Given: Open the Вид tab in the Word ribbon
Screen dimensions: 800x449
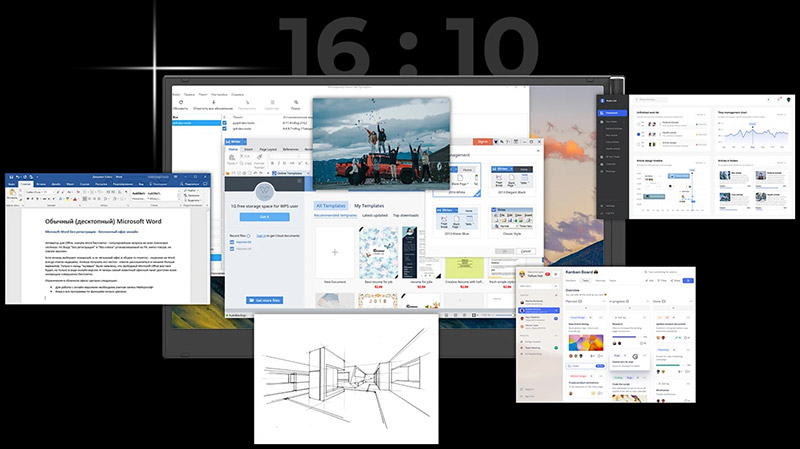Looking at the screenshot, I should pyautogui.click(x=141, y=184).
